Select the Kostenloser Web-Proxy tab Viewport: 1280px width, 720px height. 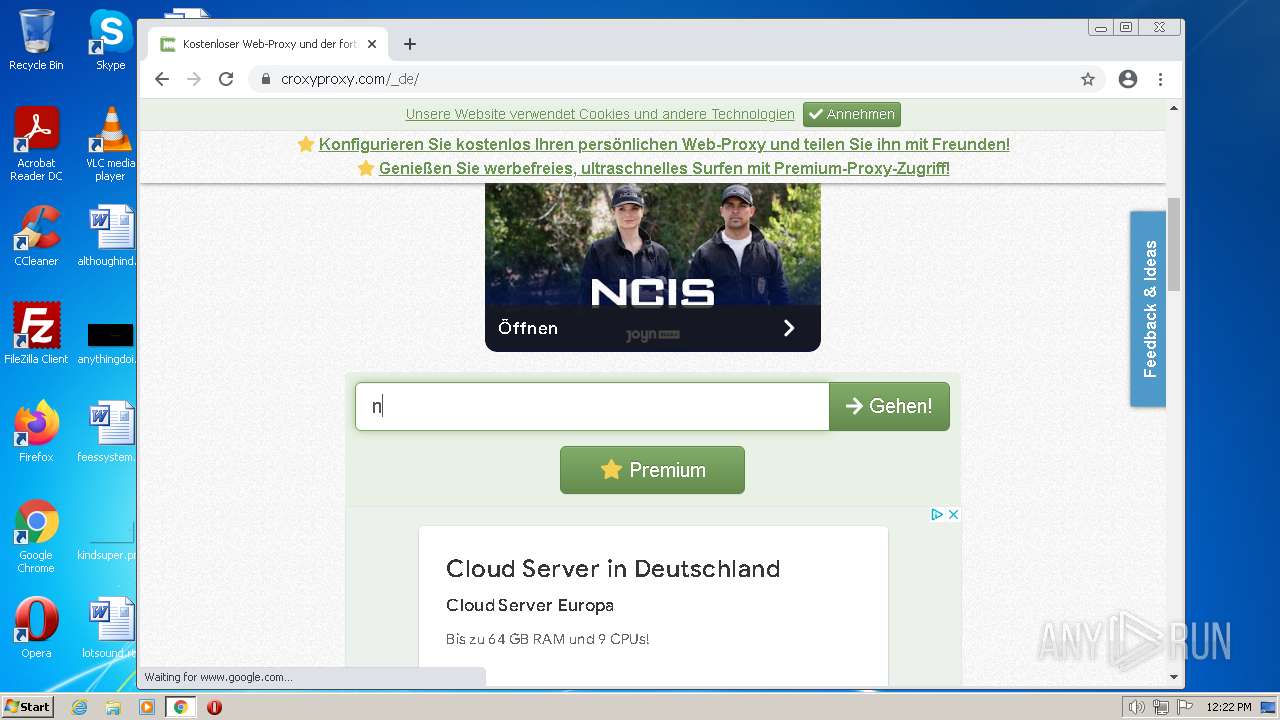click(x=267, y=44)
